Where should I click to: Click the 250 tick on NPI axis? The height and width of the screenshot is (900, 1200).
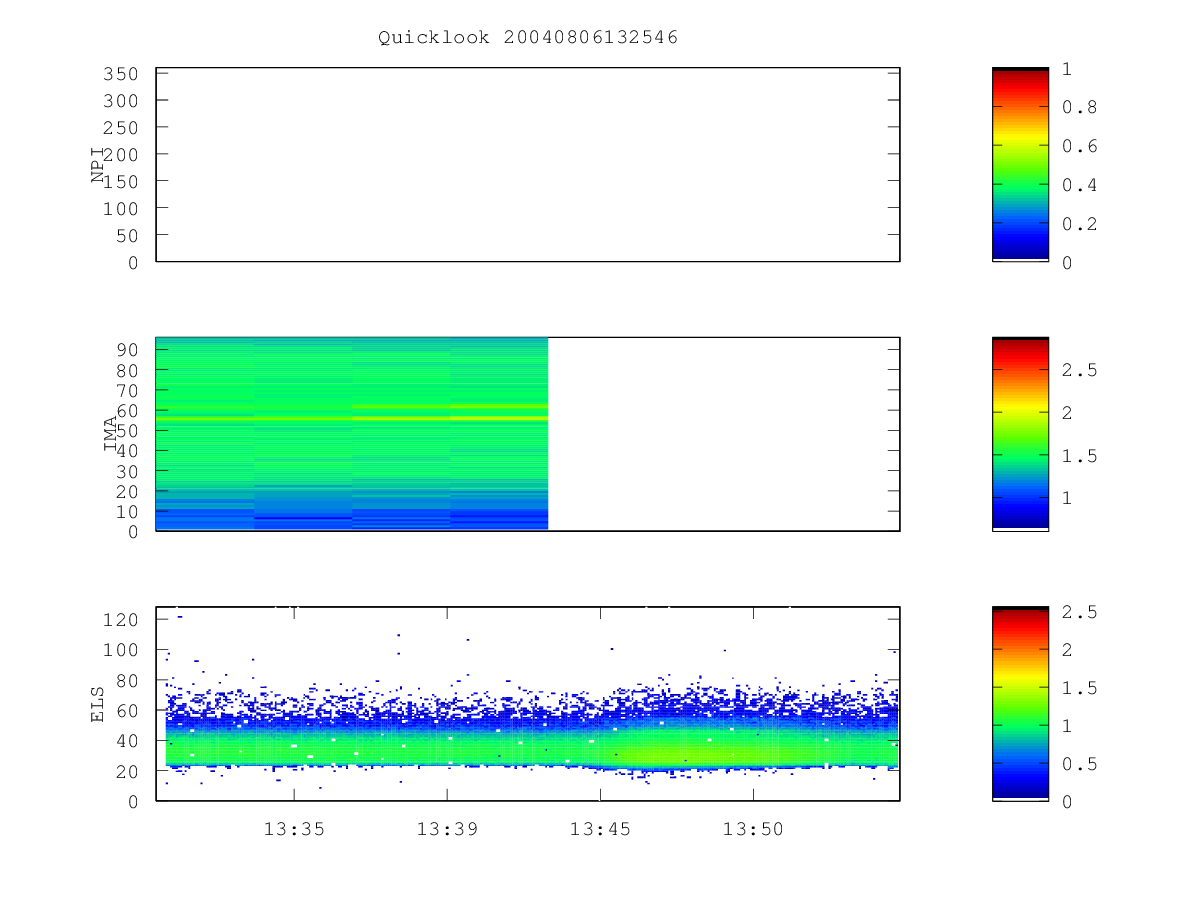tap(121, 128)
